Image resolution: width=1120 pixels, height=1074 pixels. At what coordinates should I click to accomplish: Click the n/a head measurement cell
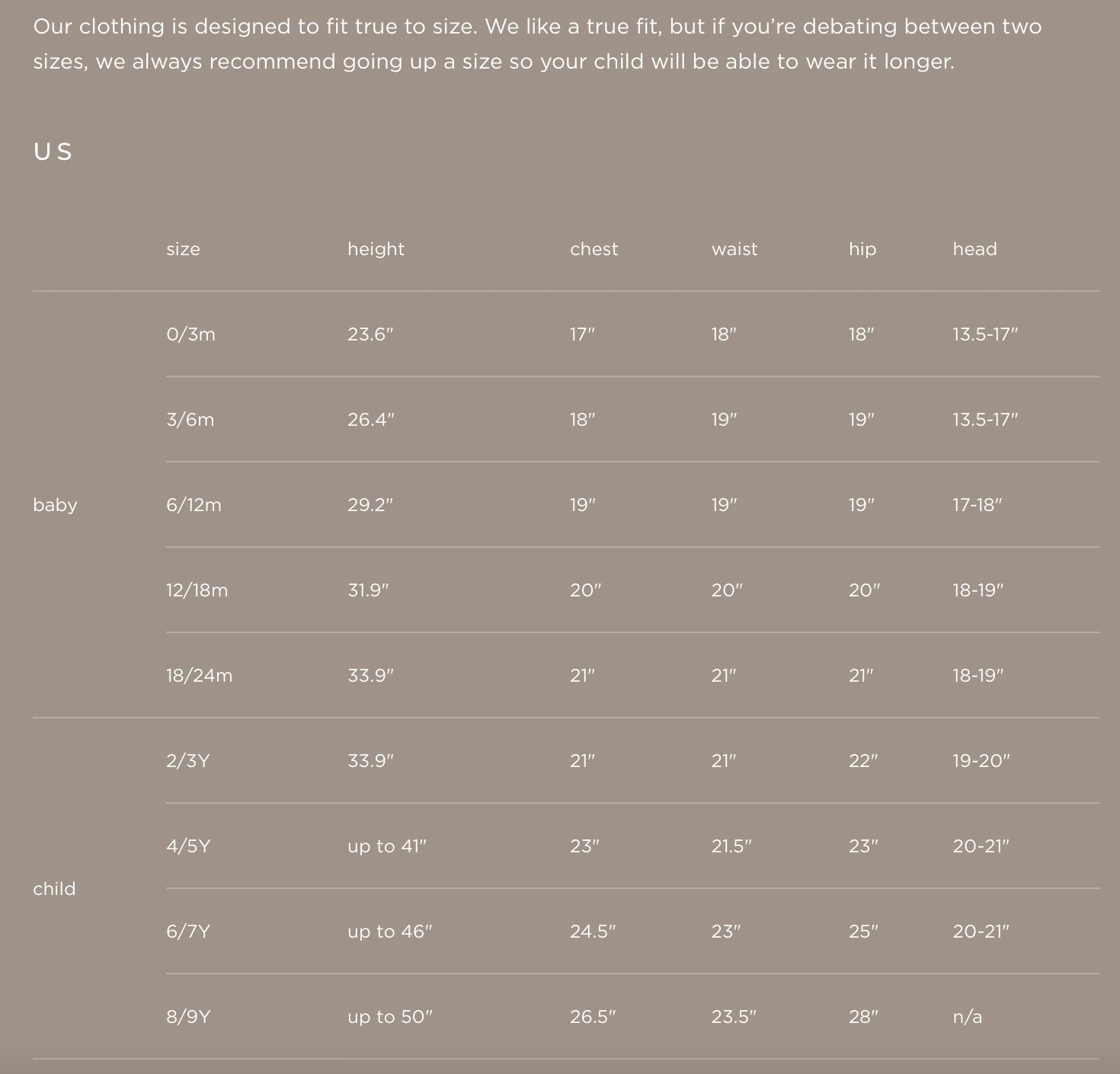point(967,1017)
